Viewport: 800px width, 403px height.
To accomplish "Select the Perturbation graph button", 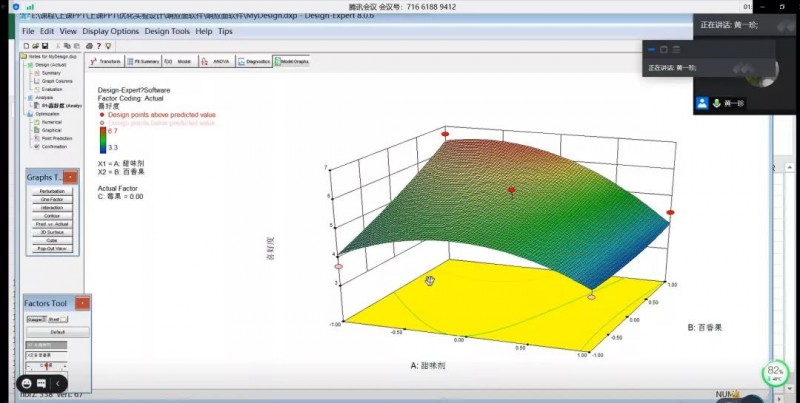I will point(51,190).
